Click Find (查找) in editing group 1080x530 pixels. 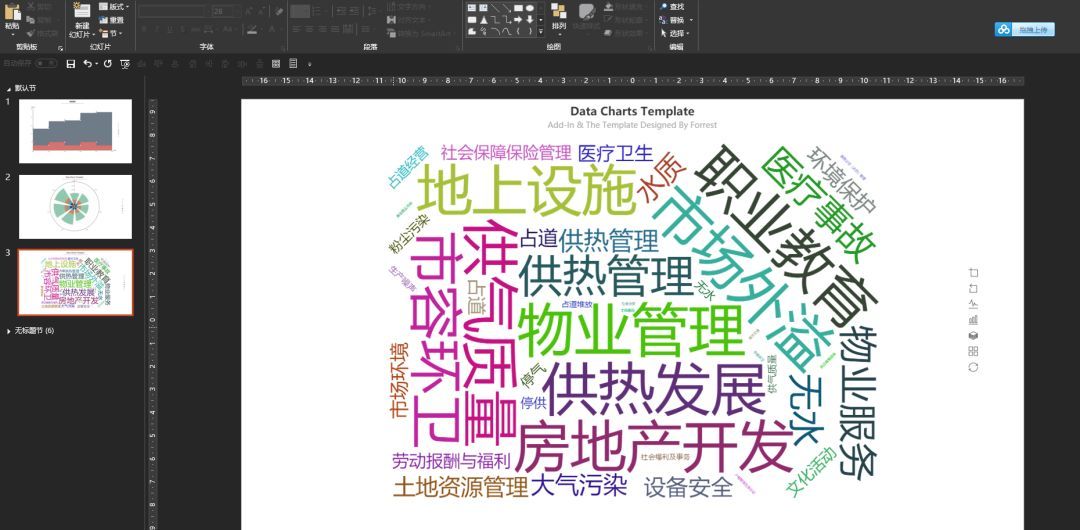pyautogui.click(x=672, y=6)
